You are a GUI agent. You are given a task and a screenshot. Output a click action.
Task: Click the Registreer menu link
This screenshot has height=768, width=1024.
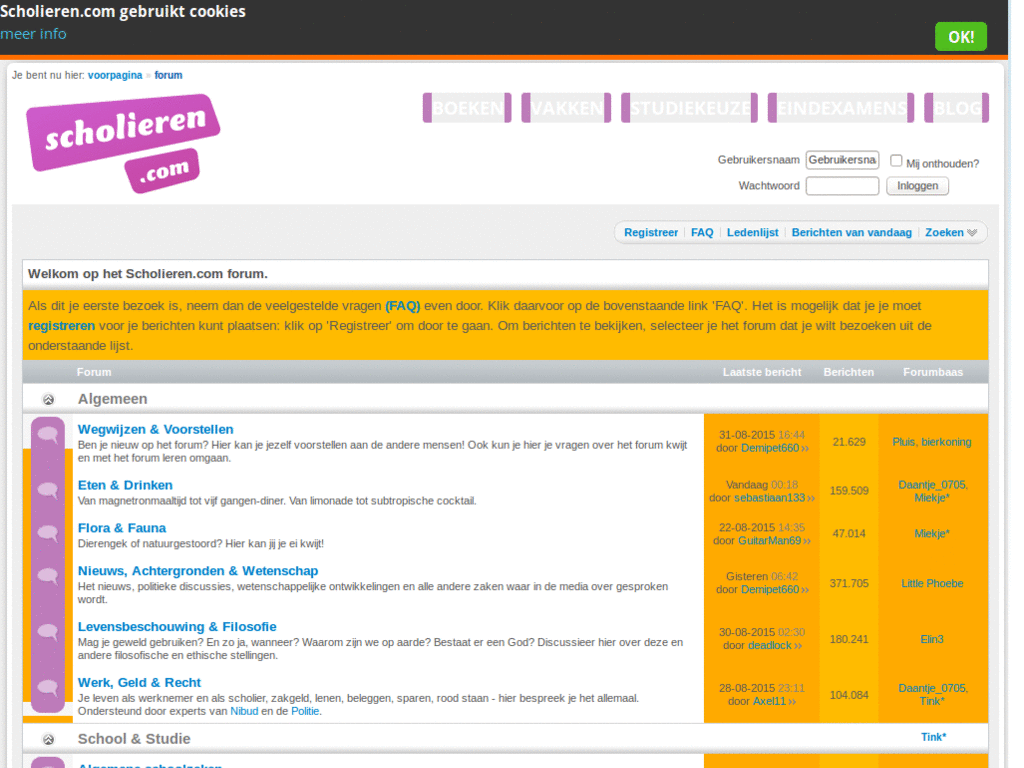pyautogui.click(x=650, y=232)
